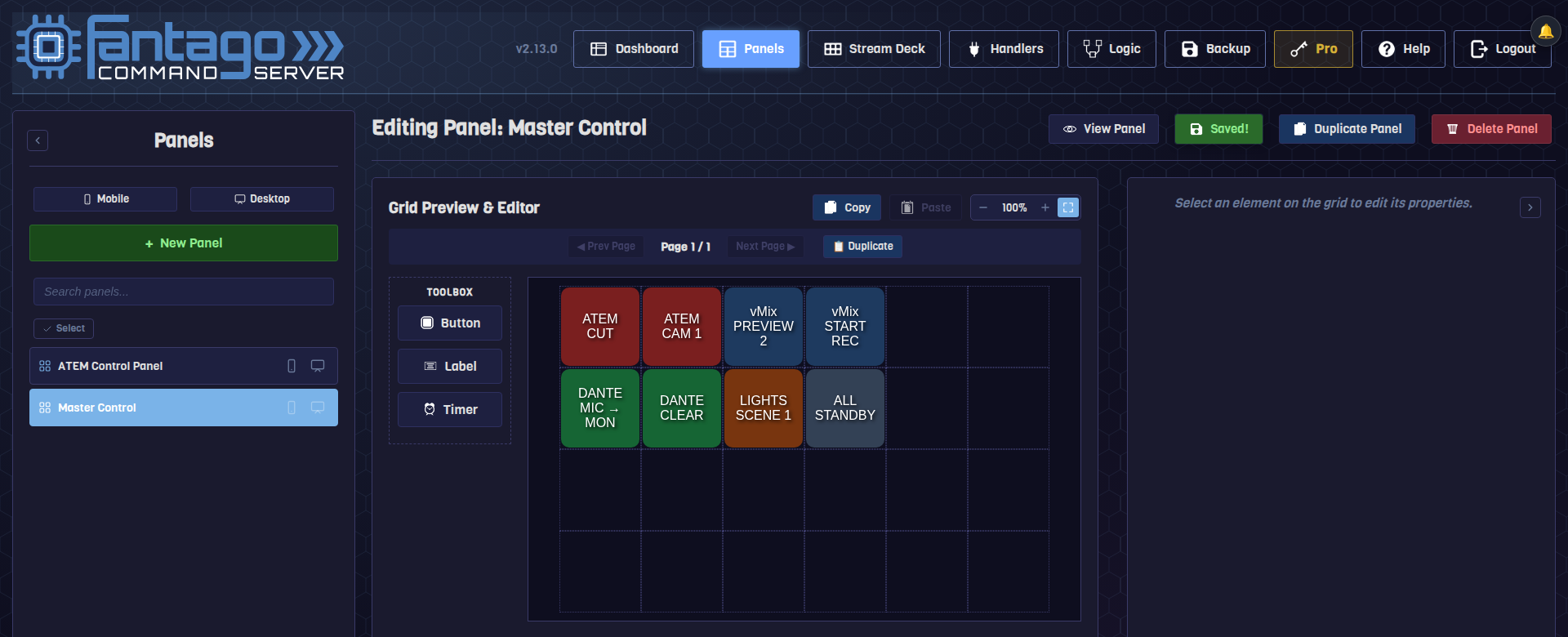Screen dimensions: 1568x637
Task: Create a New Panel
Action: [184, 243]
